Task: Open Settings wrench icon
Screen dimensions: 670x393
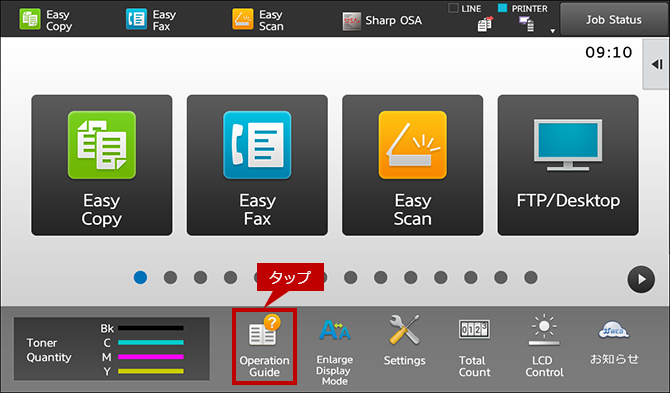Action: point(404,341)
